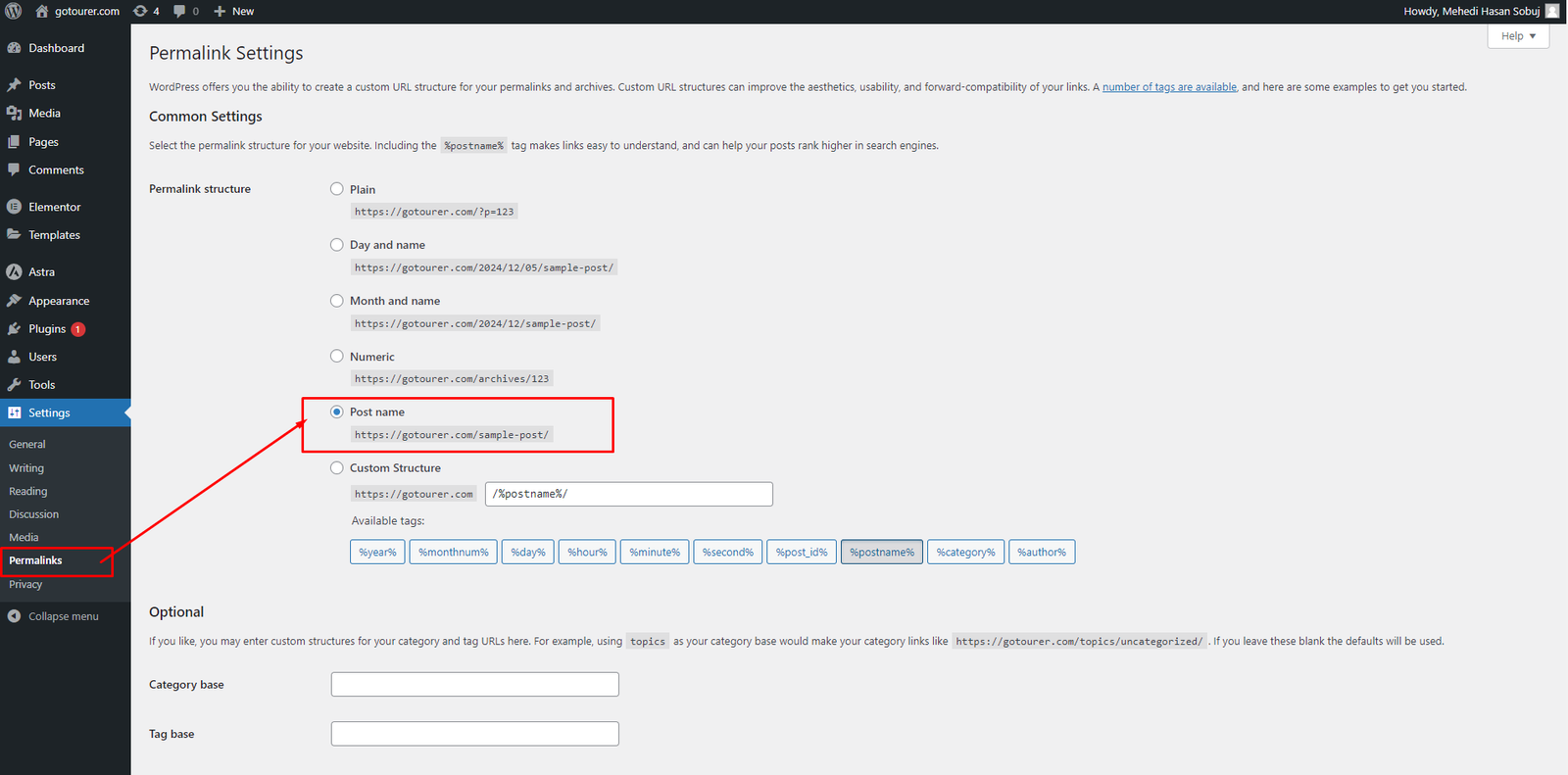Open Reading settings submenu item

(x=28, y=492)
